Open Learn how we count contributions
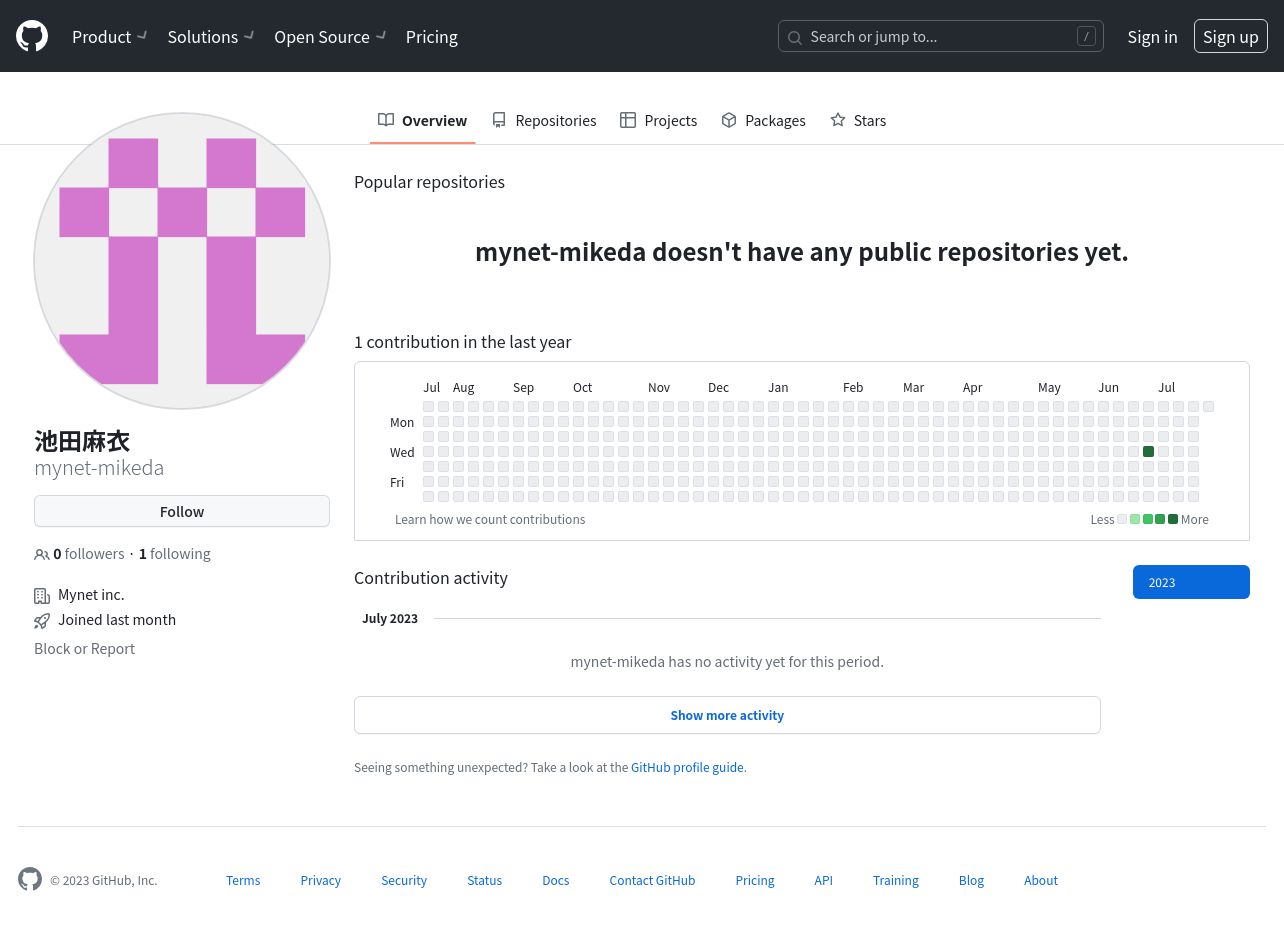 [x=490, y=519]
